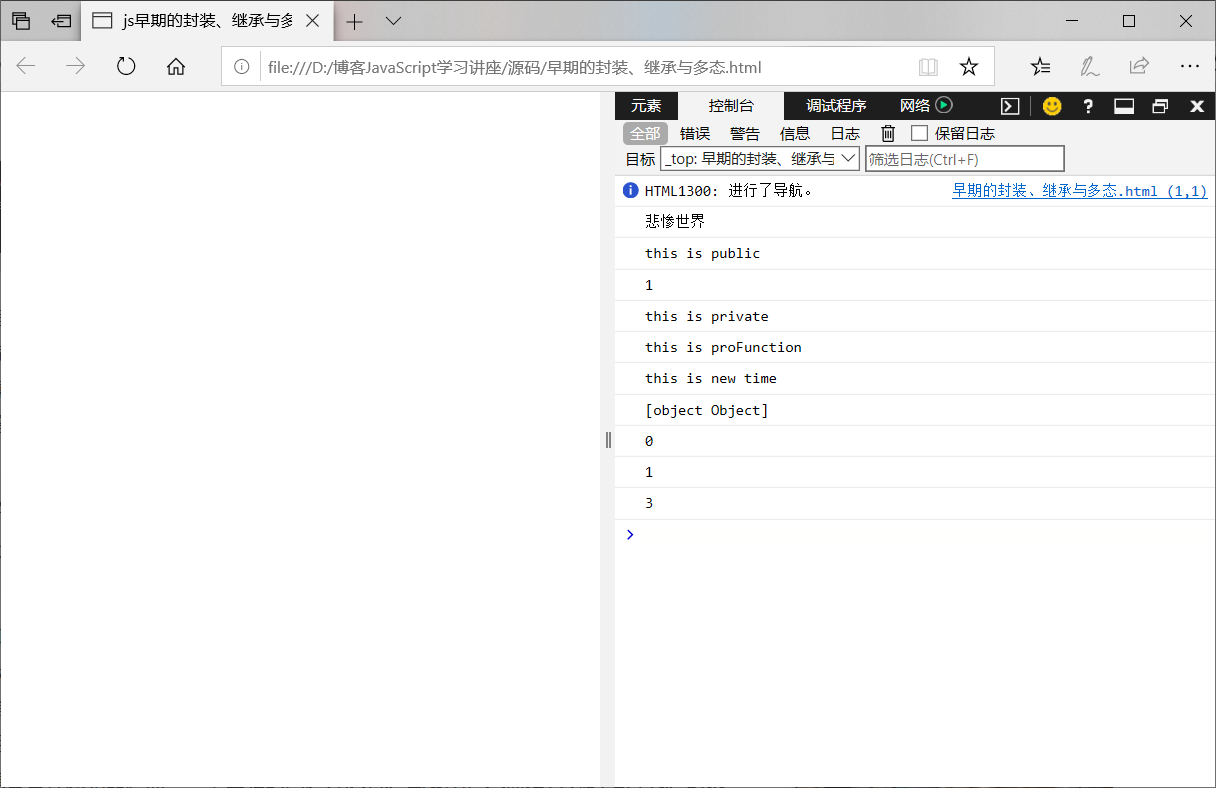Switch to reading view book icon
This screenshot has width=1216, height=788.
coord(928,67)
